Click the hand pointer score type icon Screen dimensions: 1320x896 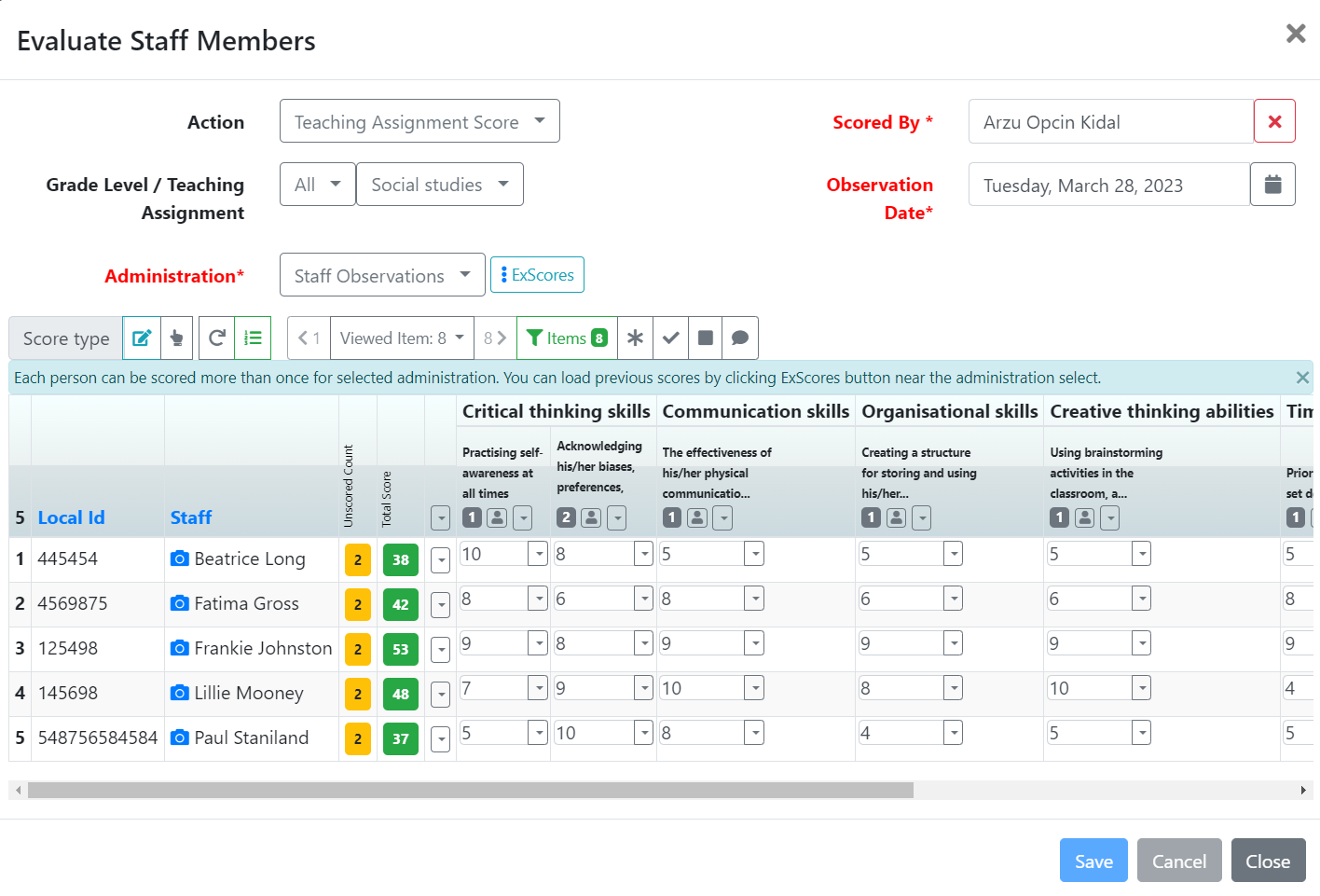tap(177, 338)
